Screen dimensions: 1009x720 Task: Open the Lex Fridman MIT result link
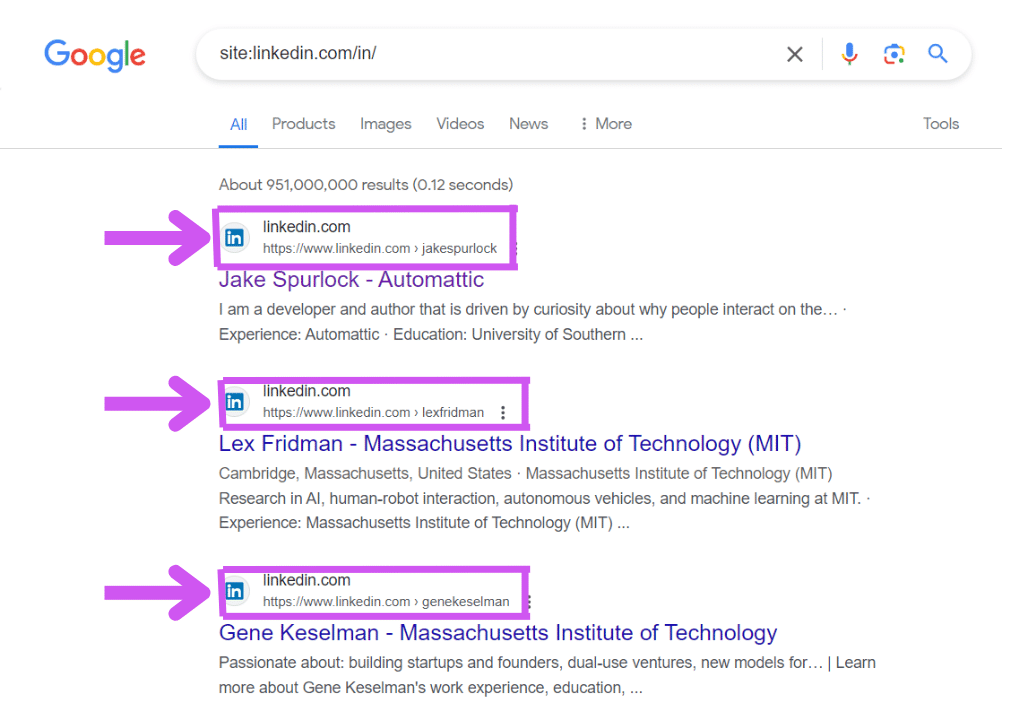coord(510,444)
